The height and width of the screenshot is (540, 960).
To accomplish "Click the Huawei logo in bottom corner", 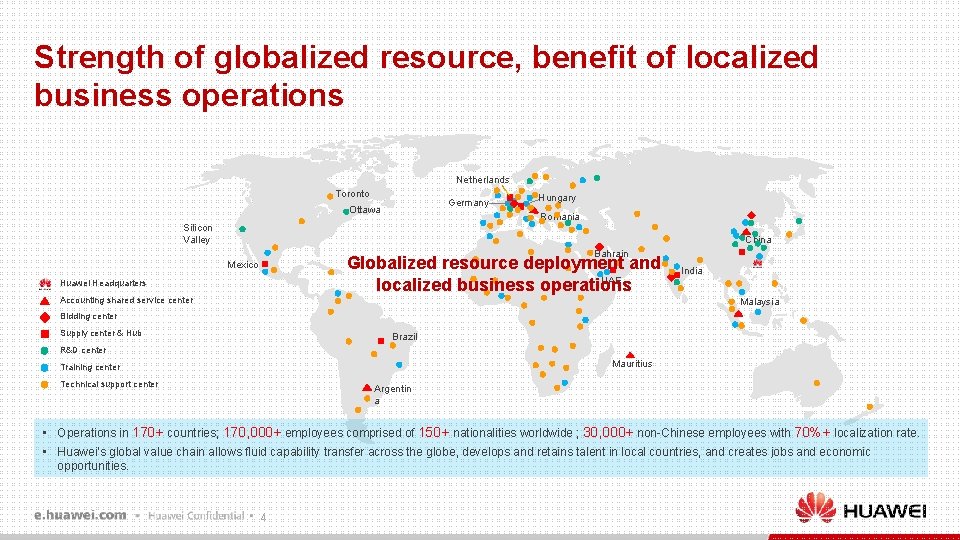I will pos(861,509).
